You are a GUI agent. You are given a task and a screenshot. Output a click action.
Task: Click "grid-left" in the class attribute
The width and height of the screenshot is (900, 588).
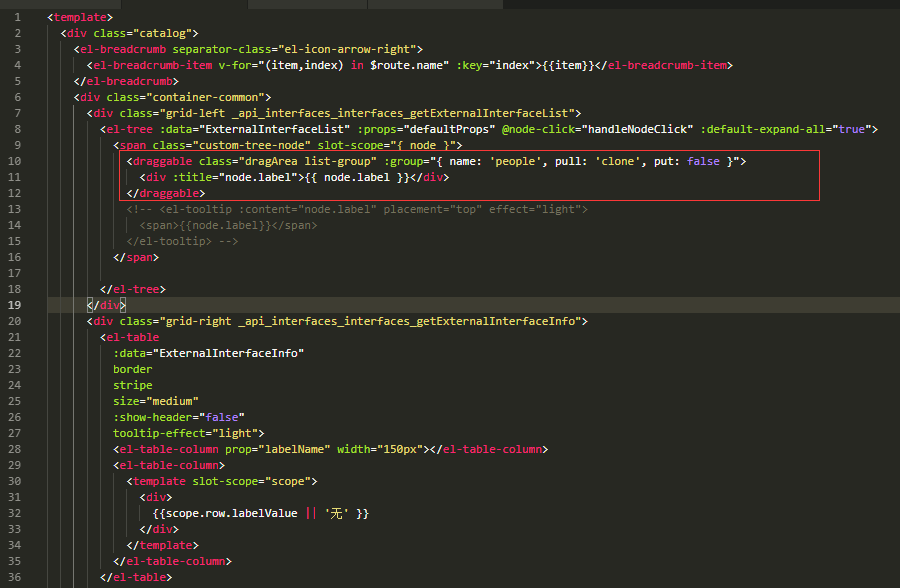pyautogui.click(x=196, y=113)
